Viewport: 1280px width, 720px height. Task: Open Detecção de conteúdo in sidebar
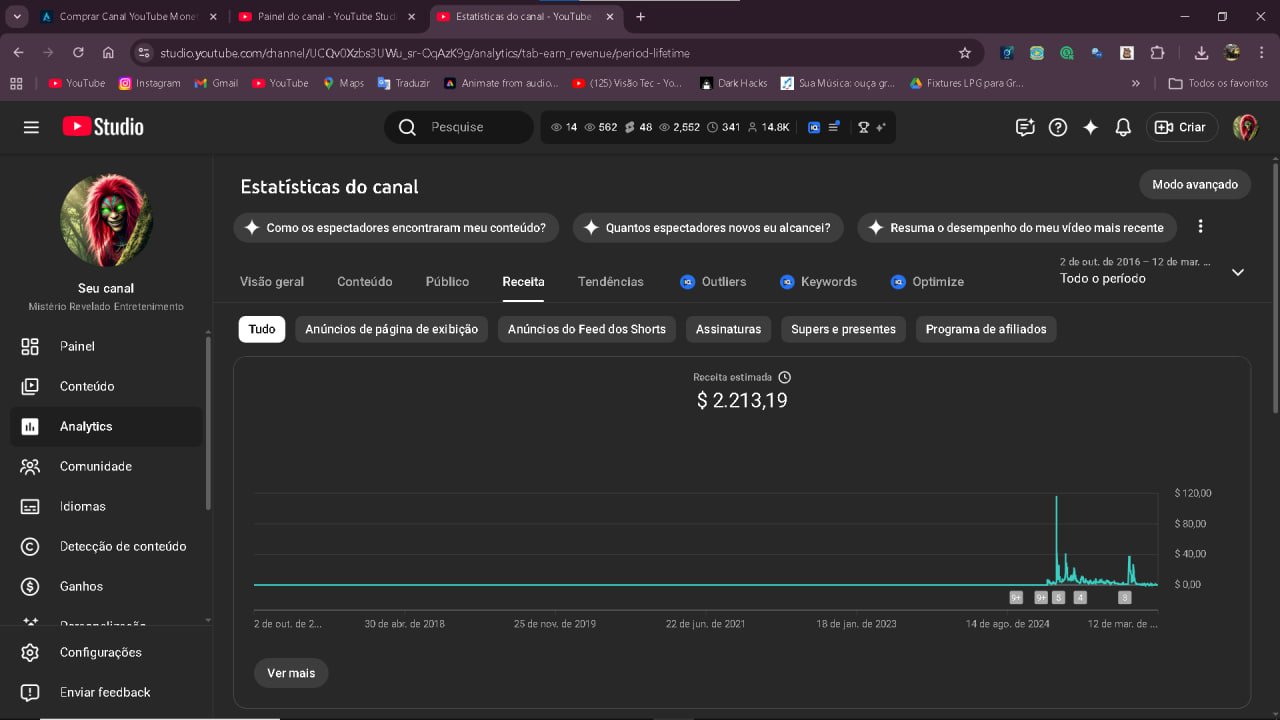click(122, 546)
